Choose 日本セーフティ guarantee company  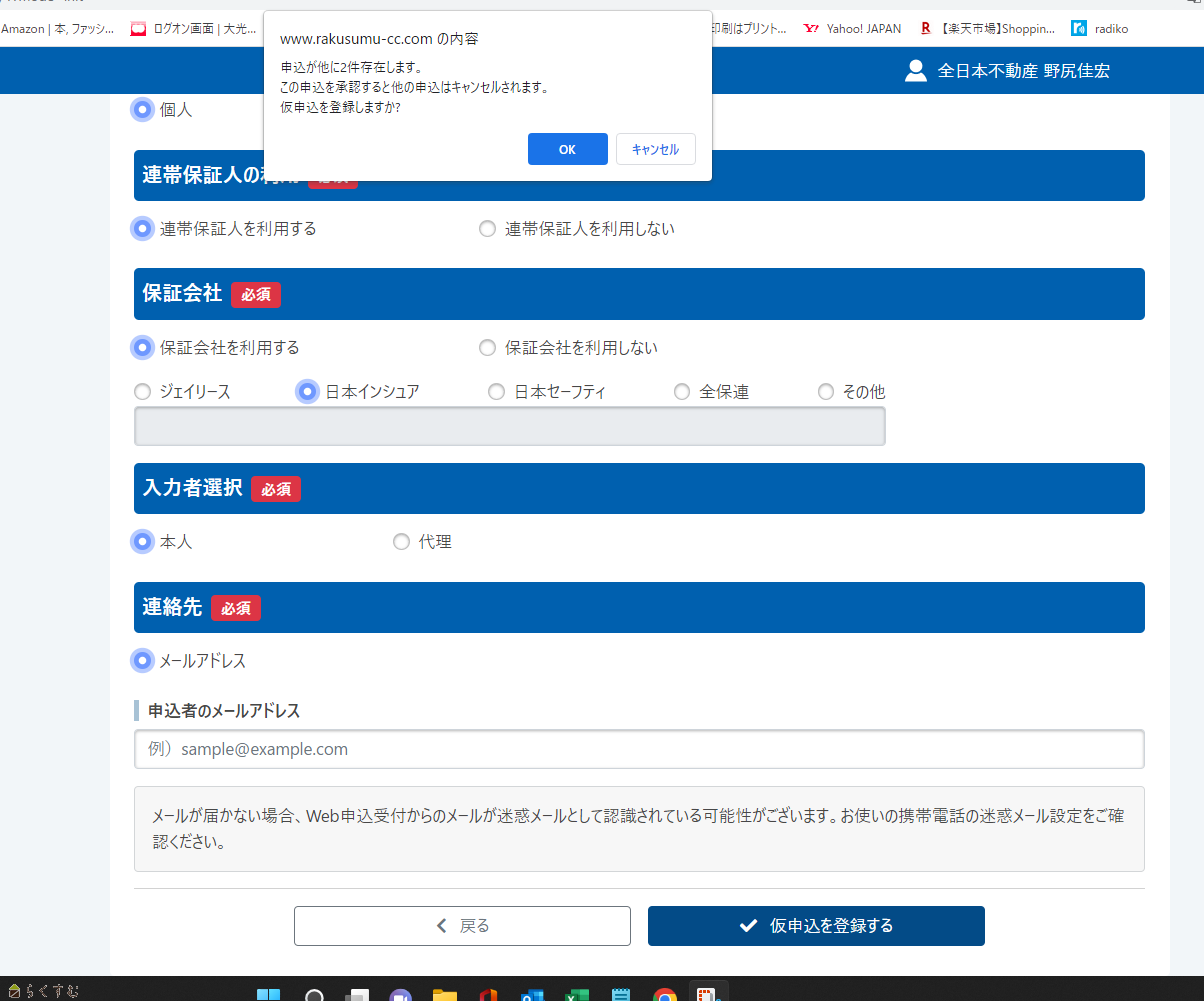pyautogui.click(x=496, y=392)
